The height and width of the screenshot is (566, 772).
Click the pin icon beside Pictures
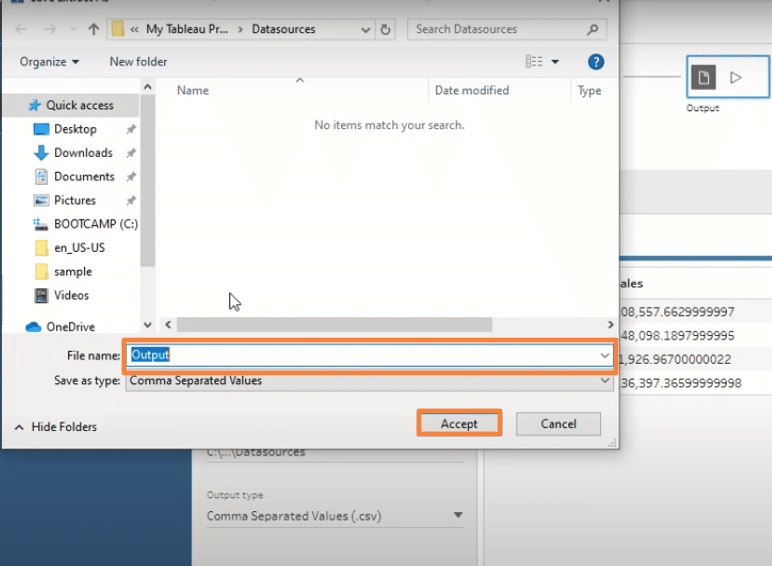(x=130, y=200)
